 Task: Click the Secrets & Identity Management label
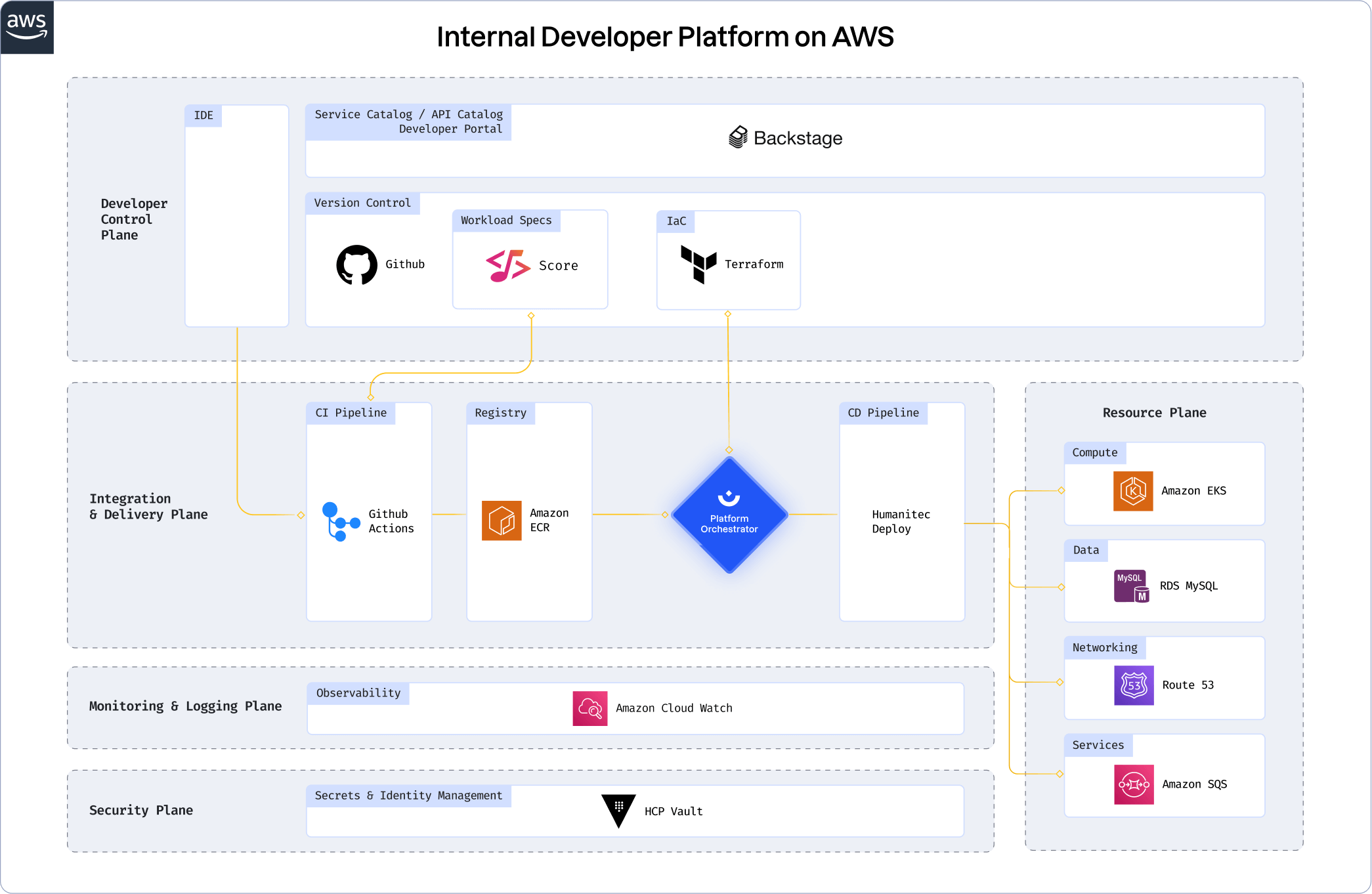click(x=408, y=796)
